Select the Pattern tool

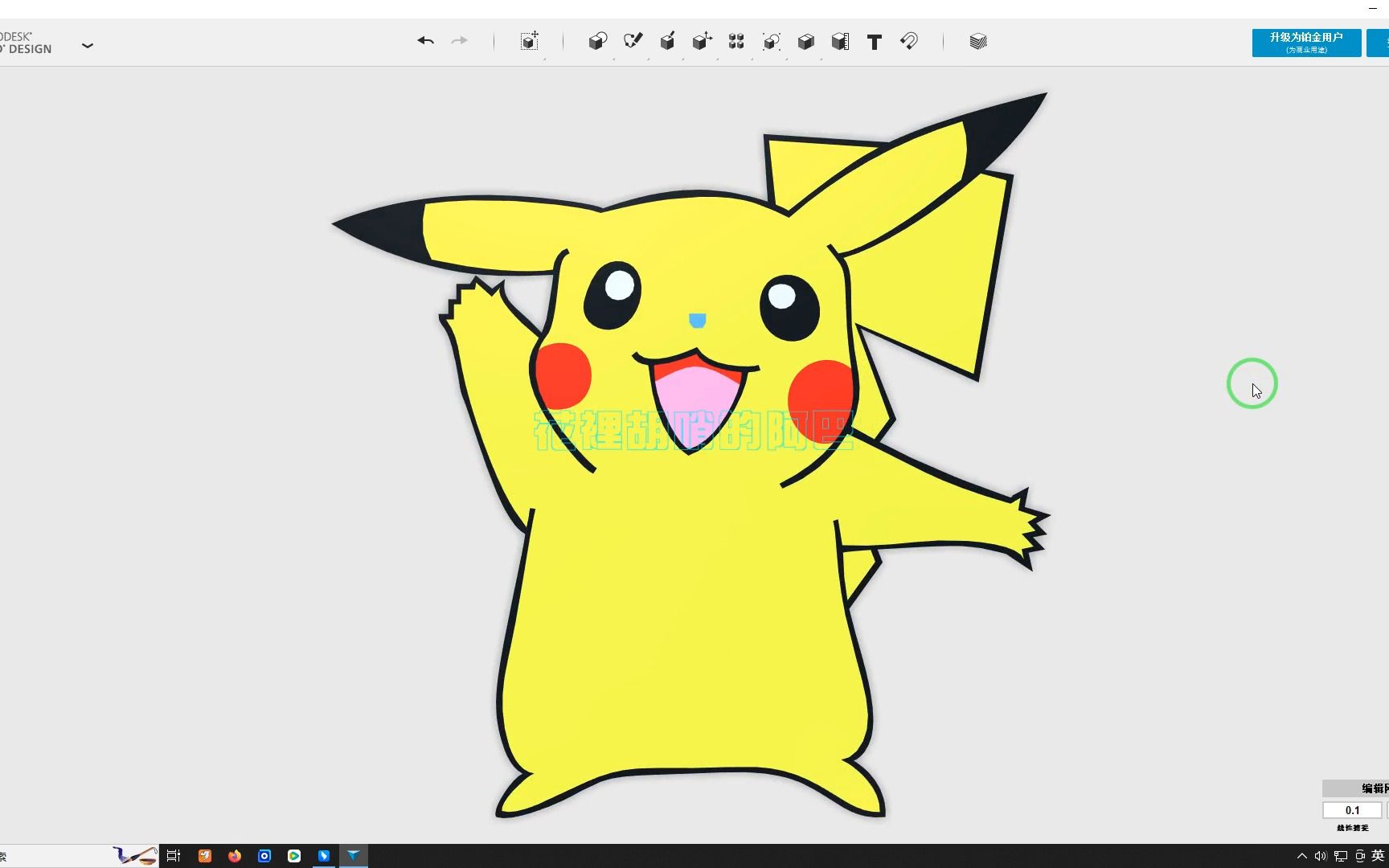736,42
